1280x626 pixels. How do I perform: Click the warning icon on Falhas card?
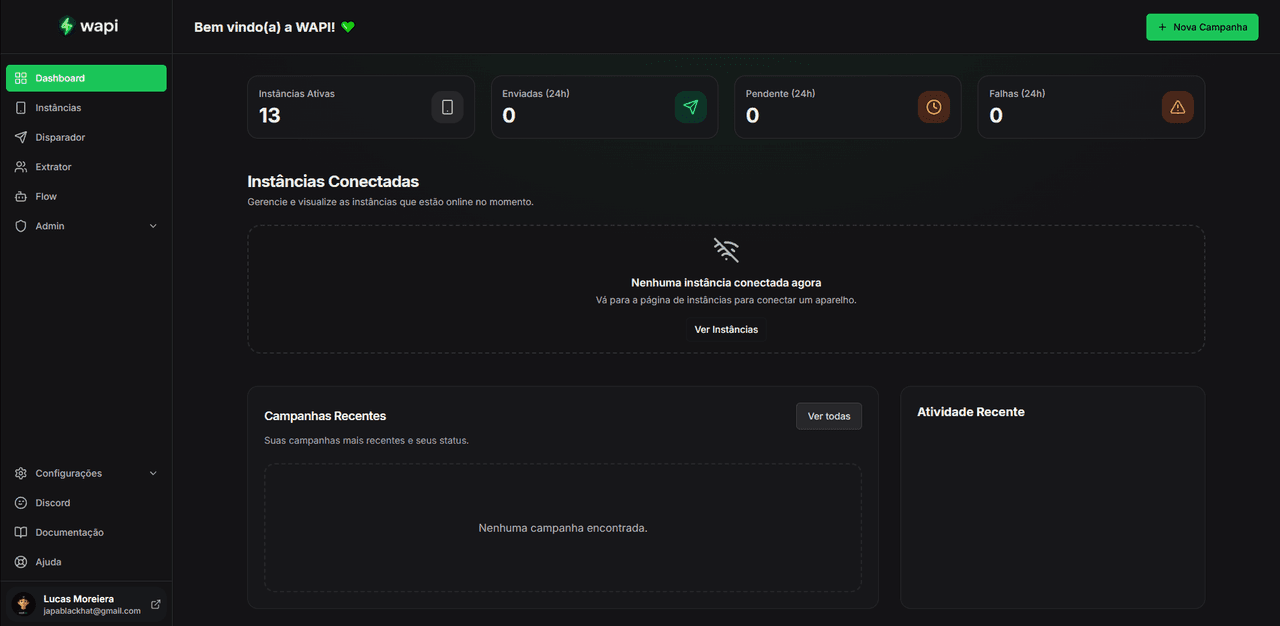pos(1177,107)
